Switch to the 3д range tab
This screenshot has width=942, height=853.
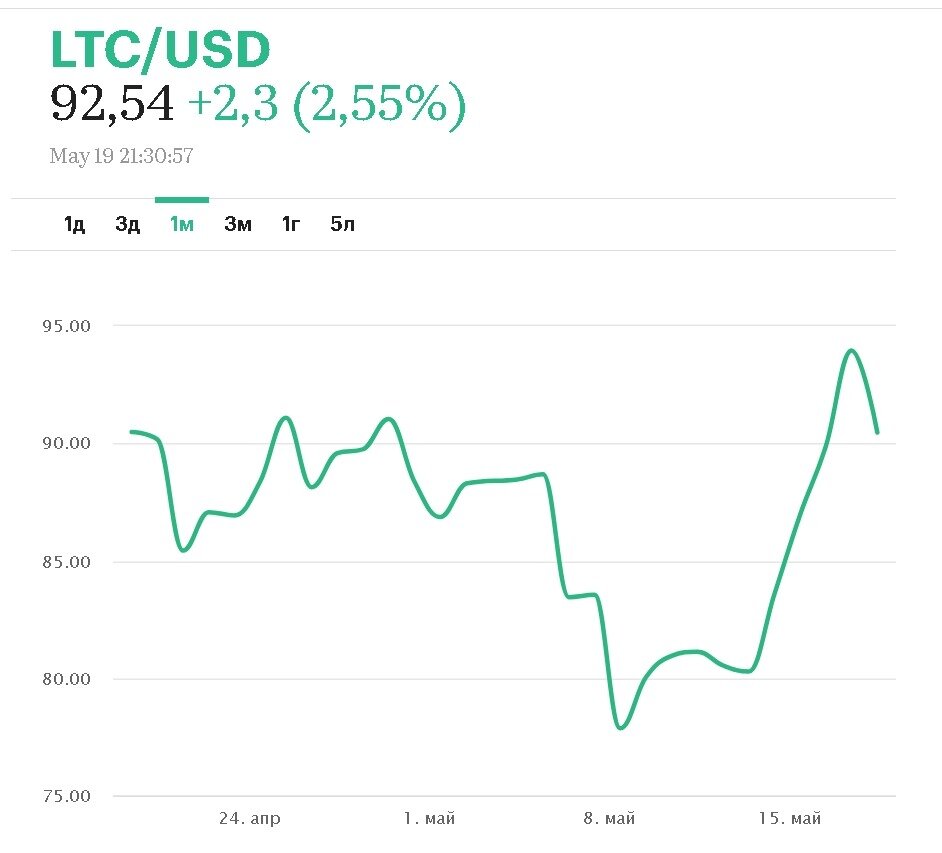click(127, 224)
